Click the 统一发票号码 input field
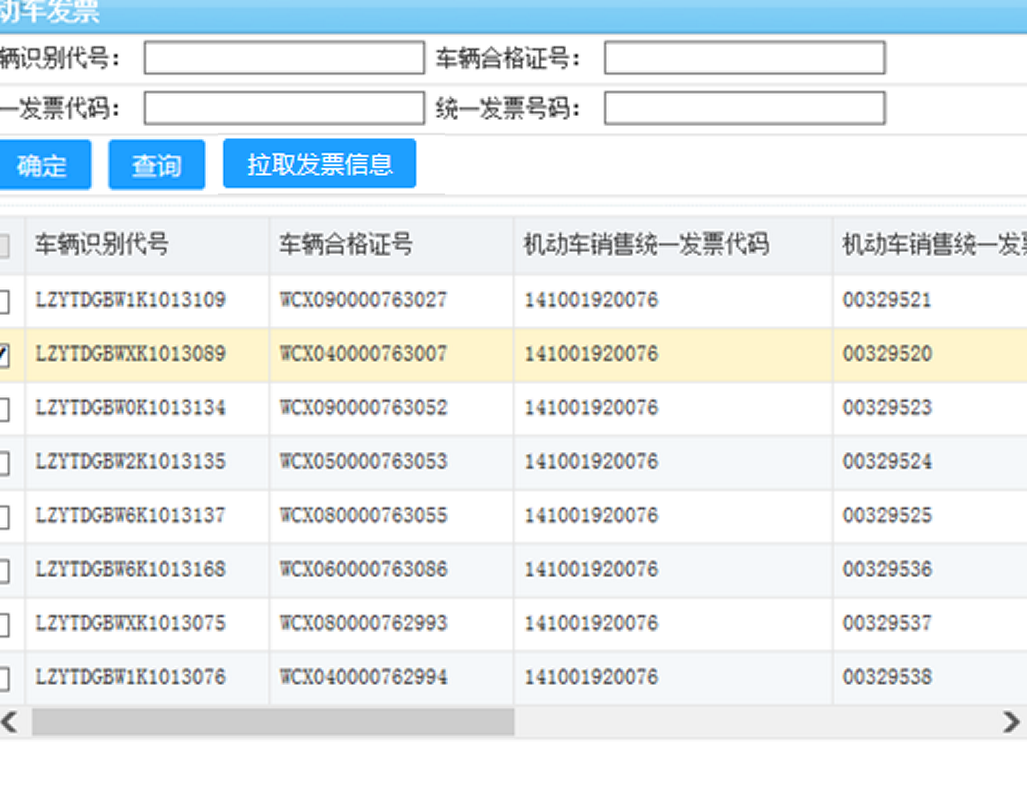The width and height of the screenshot is (1027, 797). point(744,108)
